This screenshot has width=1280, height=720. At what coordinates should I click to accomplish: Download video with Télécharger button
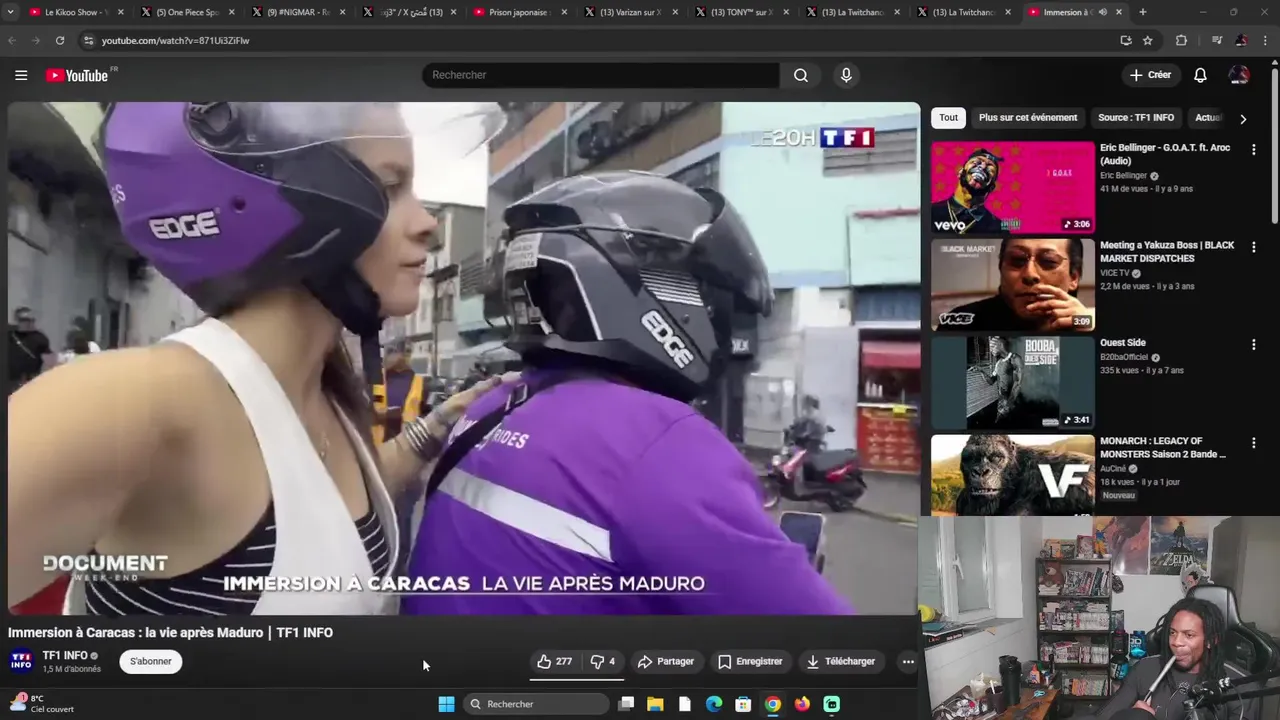click(x=841, y=661)
